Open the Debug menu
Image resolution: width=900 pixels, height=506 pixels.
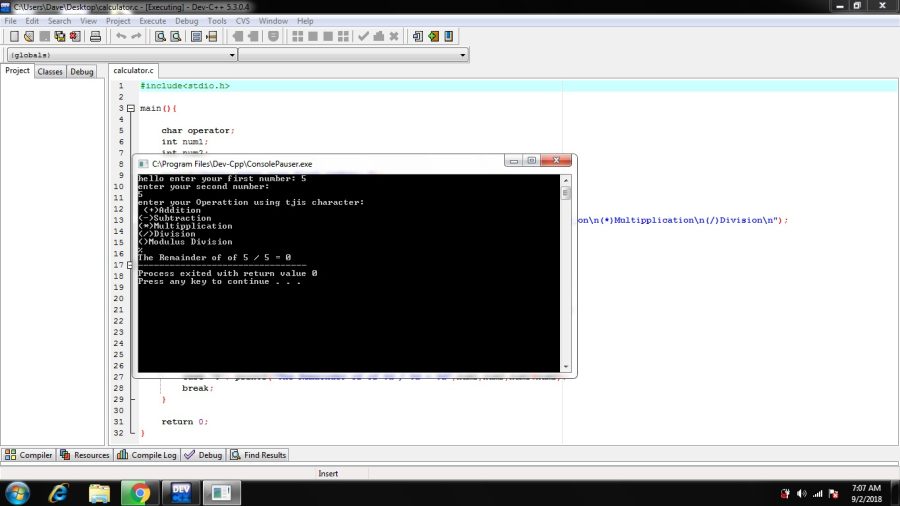187,21
